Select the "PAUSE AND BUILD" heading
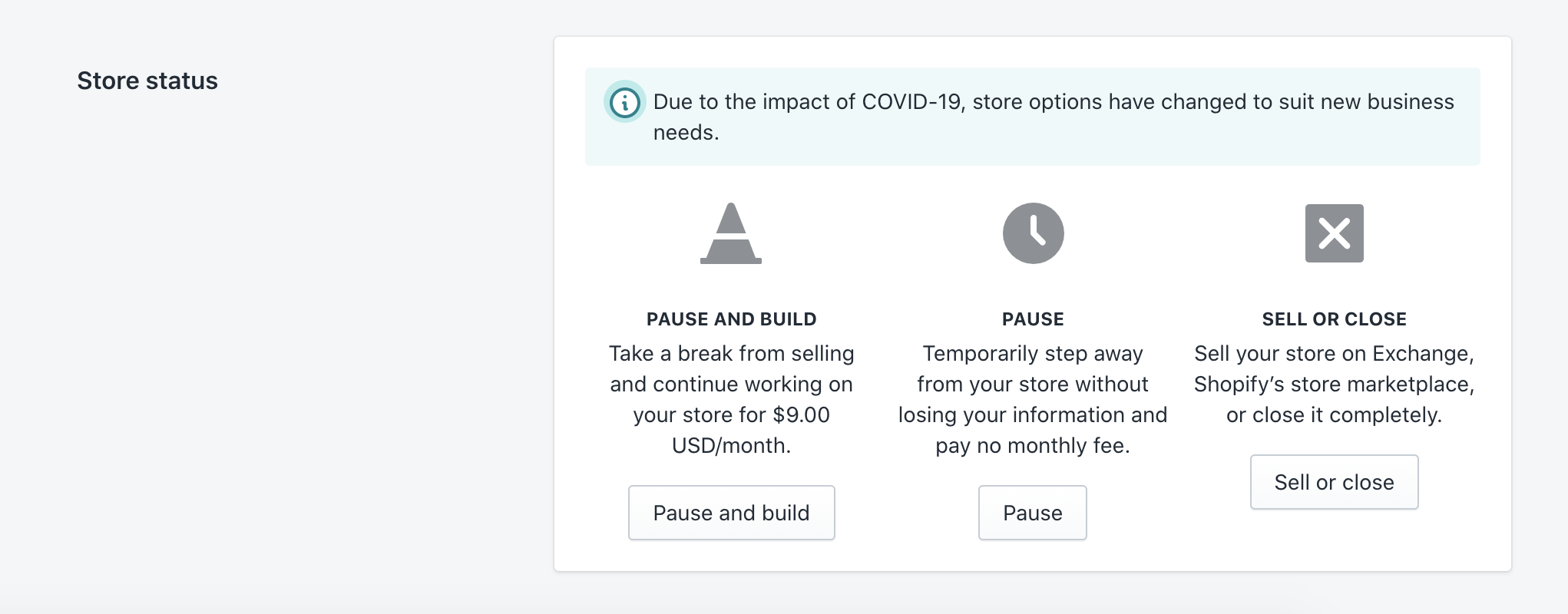This screenshot has height=614, width=1568. (x=731, y=319)
